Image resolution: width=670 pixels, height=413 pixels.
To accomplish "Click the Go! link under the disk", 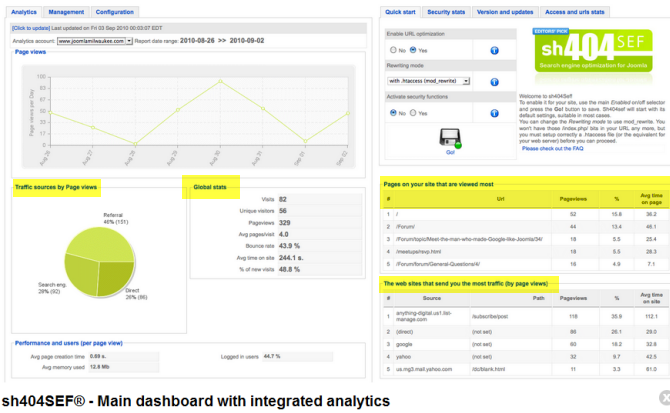I will [450, 152].
